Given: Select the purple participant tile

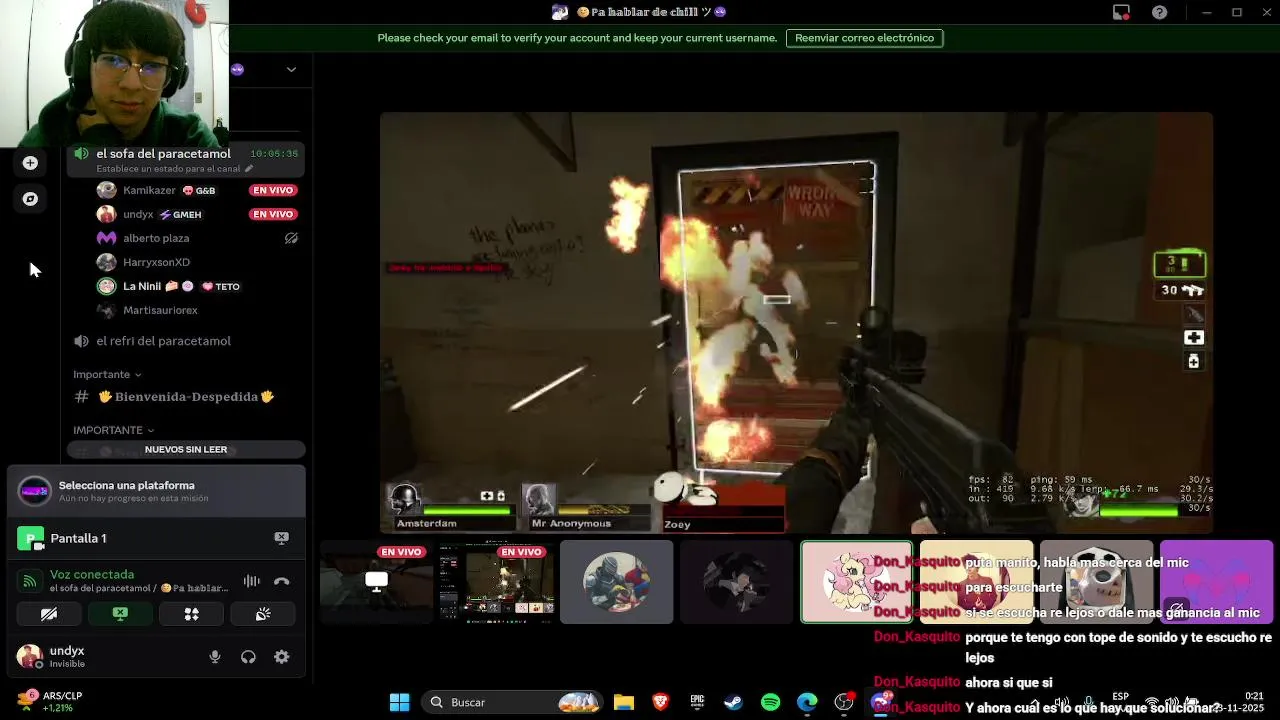Looking at the screenshot, I should [1216, 582].
